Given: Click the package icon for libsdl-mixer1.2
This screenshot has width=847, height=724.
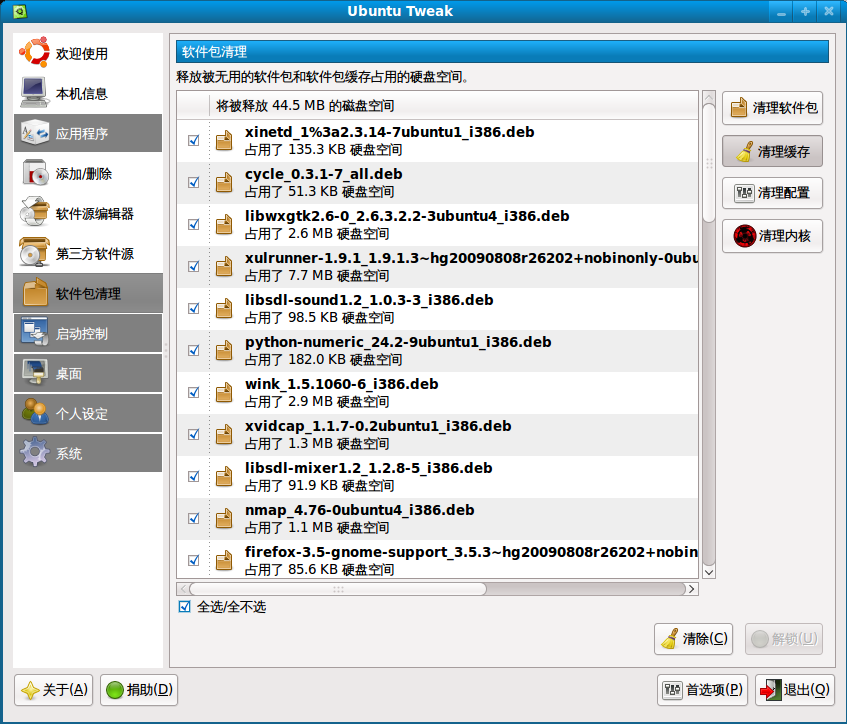Looking at the screenshot, I should pyautogui.click(x=224, y=477).
